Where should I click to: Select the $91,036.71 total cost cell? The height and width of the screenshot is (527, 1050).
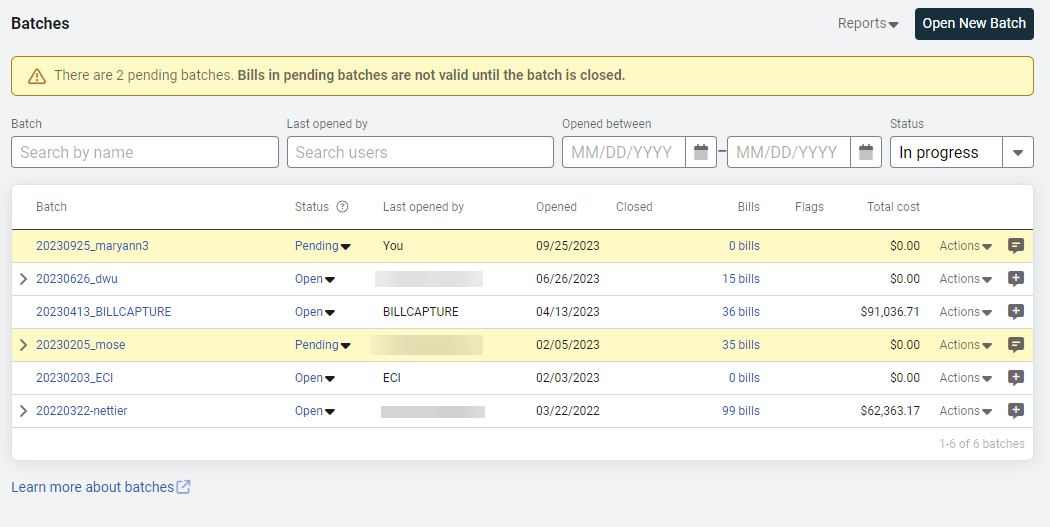tap(890, 311)
